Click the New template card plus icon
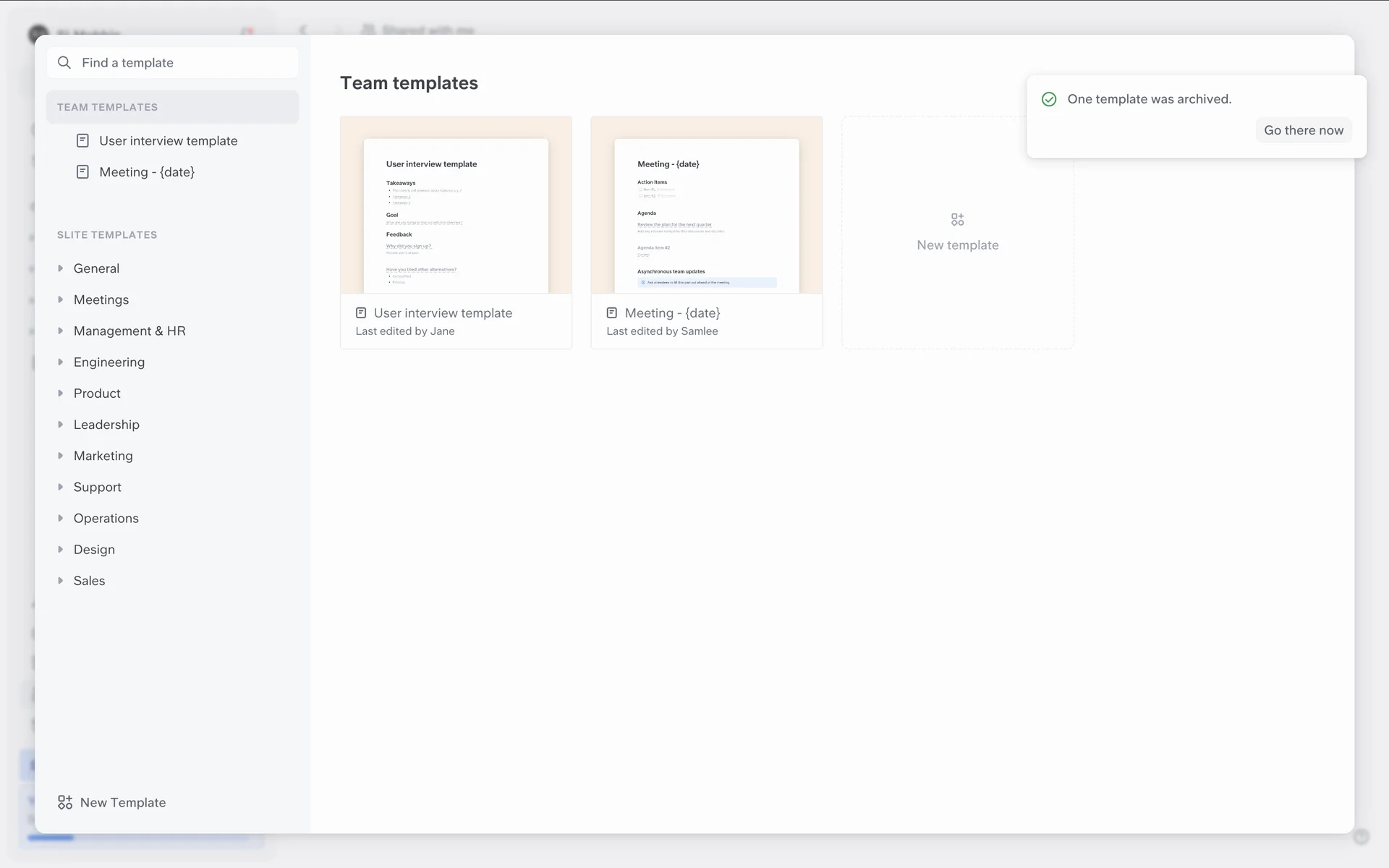 click(x=957, y=219)
